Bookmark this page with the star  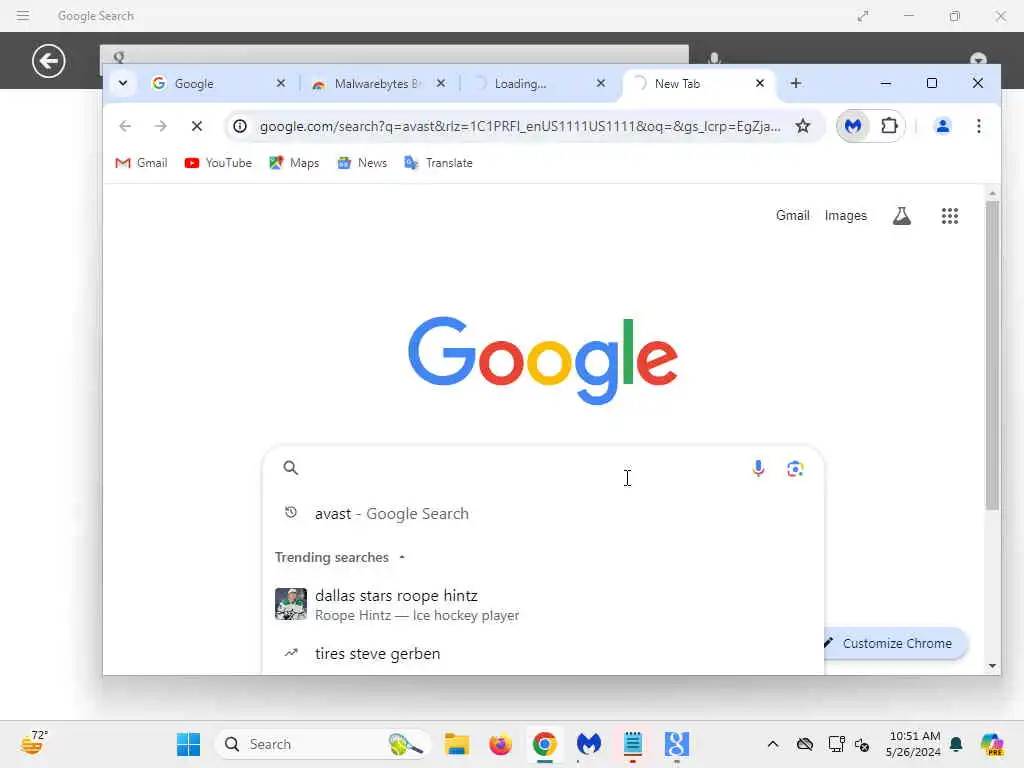point(803,126)
